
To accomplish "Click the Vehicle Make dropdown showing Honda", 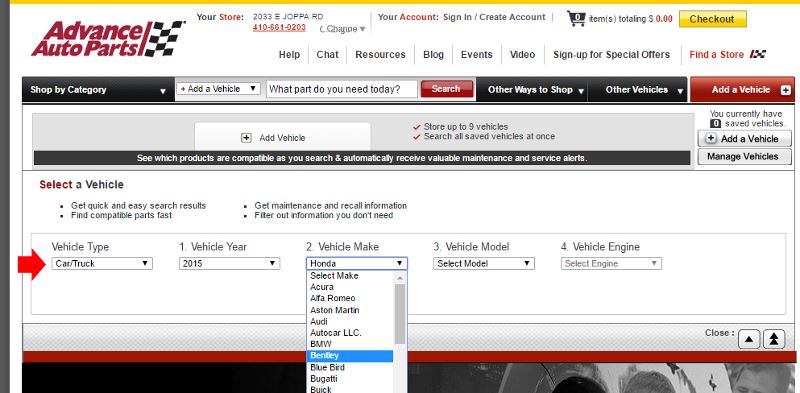I will [x=357, y=263].
